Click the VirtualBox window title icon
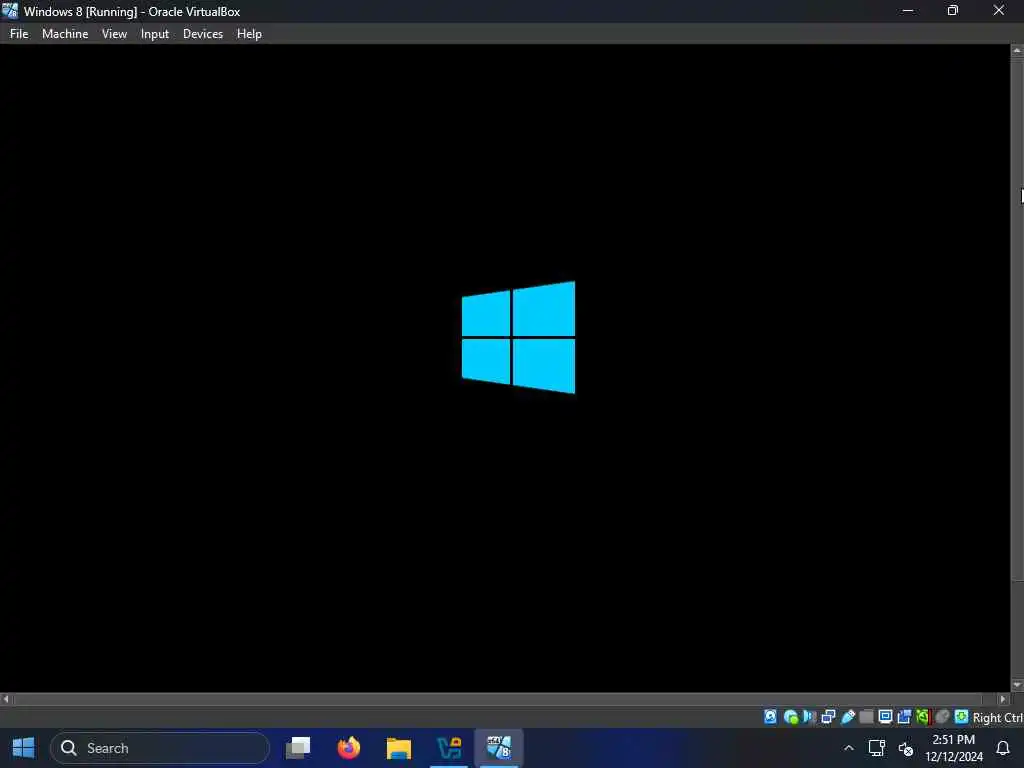 click(x=10, y=11)
